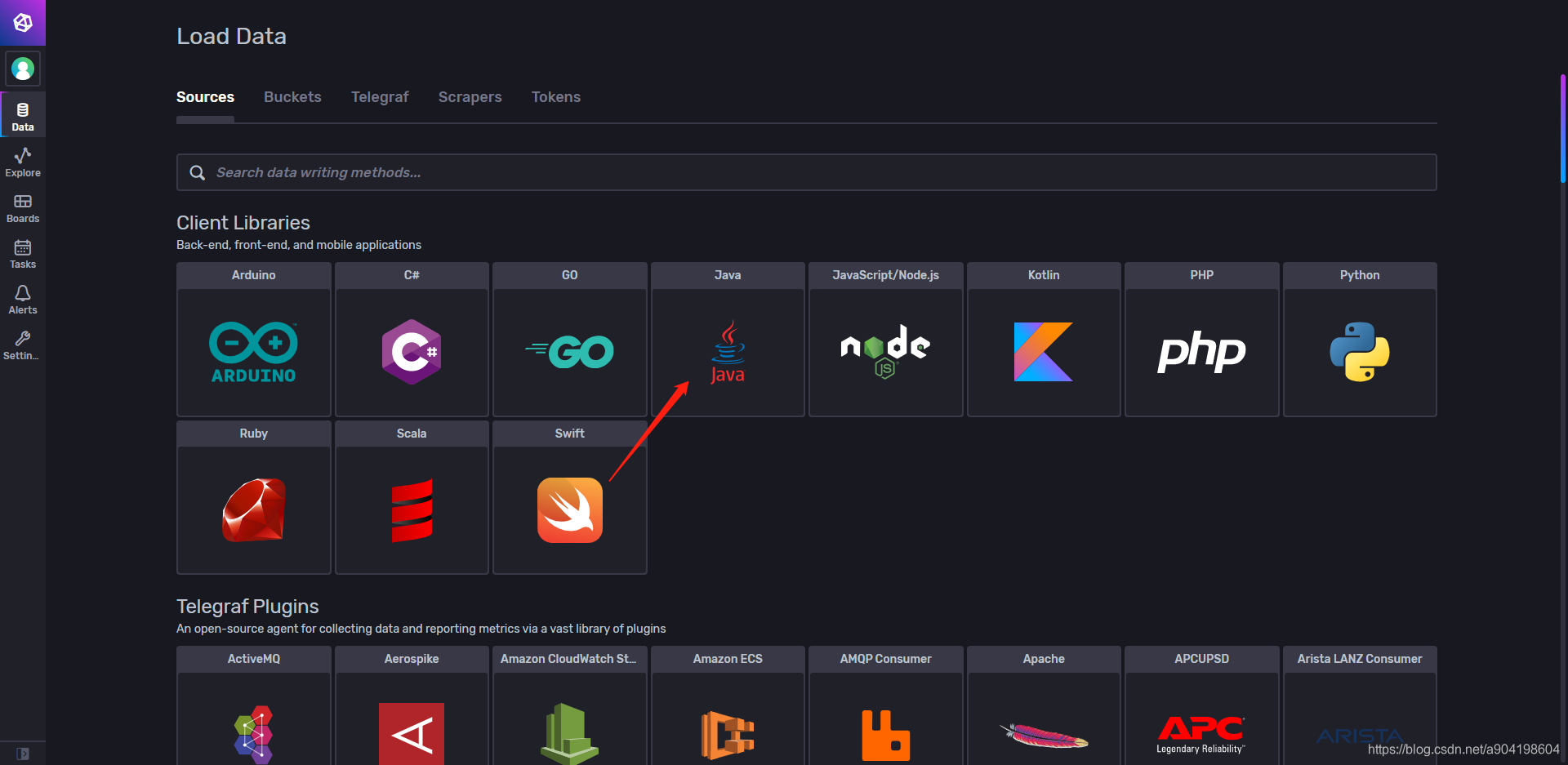Click the Swift card title

(x=570, y=434)
